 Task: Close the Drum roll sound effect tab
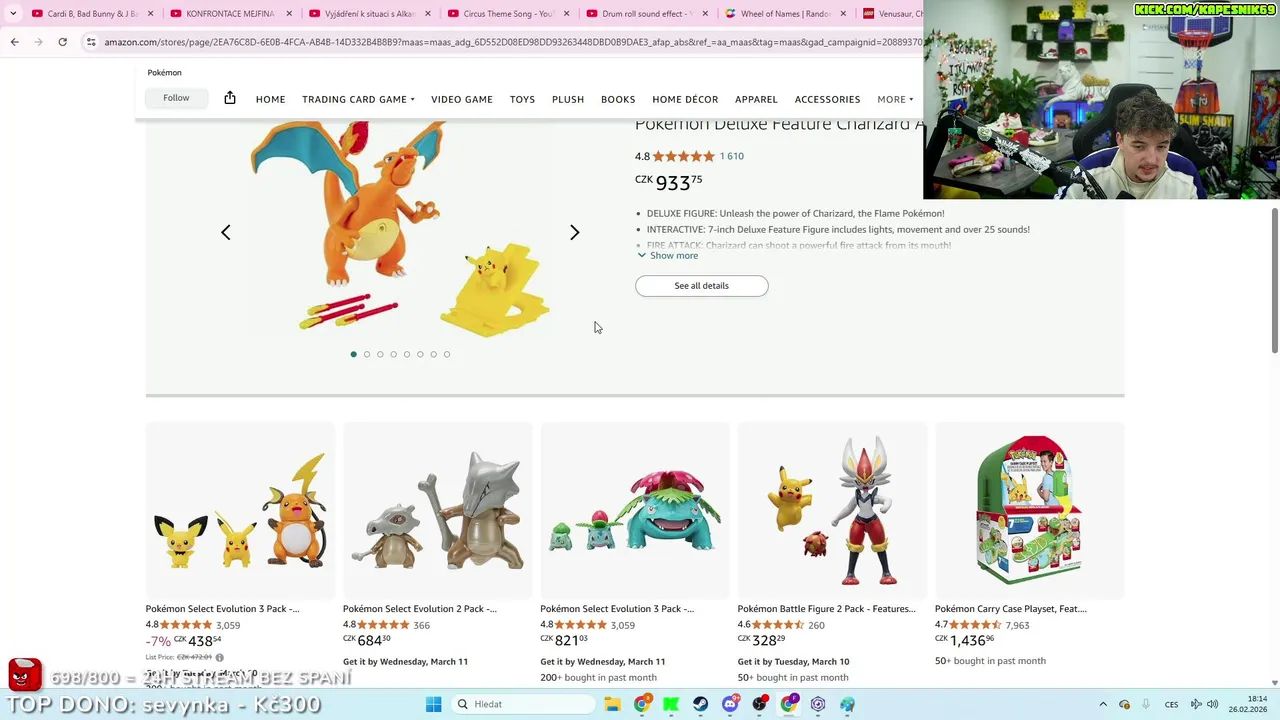705,14
